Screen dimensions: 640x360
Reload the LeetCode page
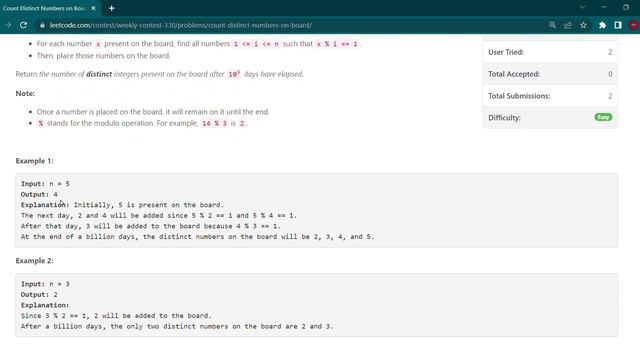[24, 25]
